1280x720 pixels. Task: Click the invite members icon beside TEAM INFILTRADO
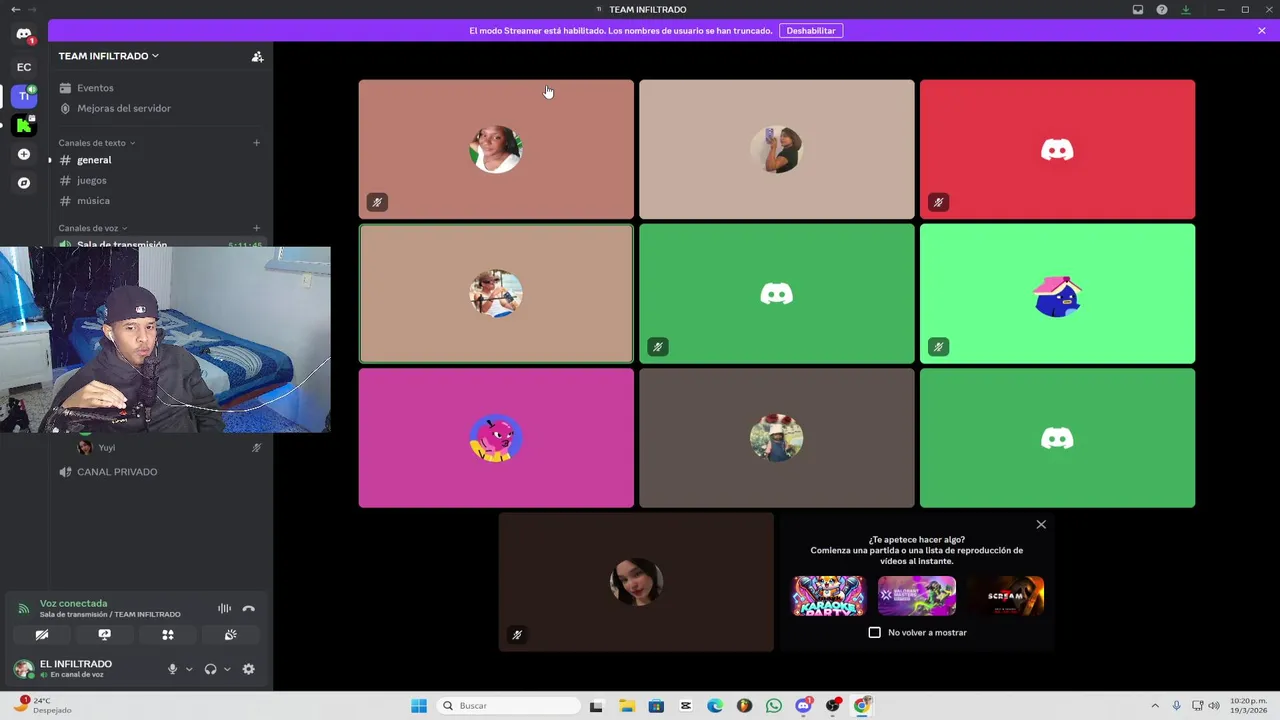pos(257,57)
